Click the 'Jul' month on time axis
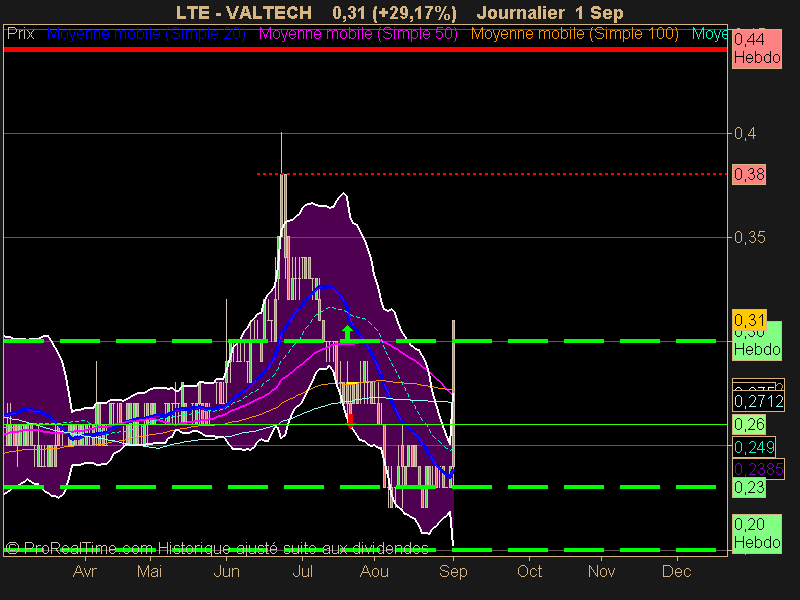The image size is (800, 600). click(303, 571)
